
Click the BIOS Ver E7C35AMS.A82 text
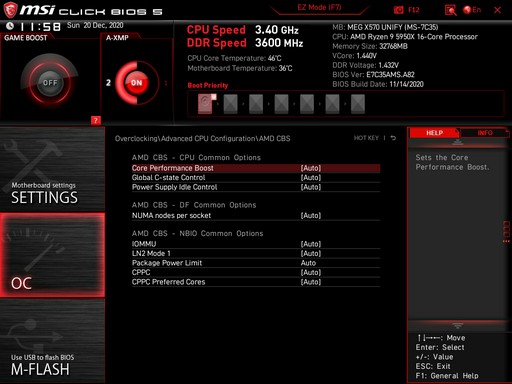coord(373,75)
